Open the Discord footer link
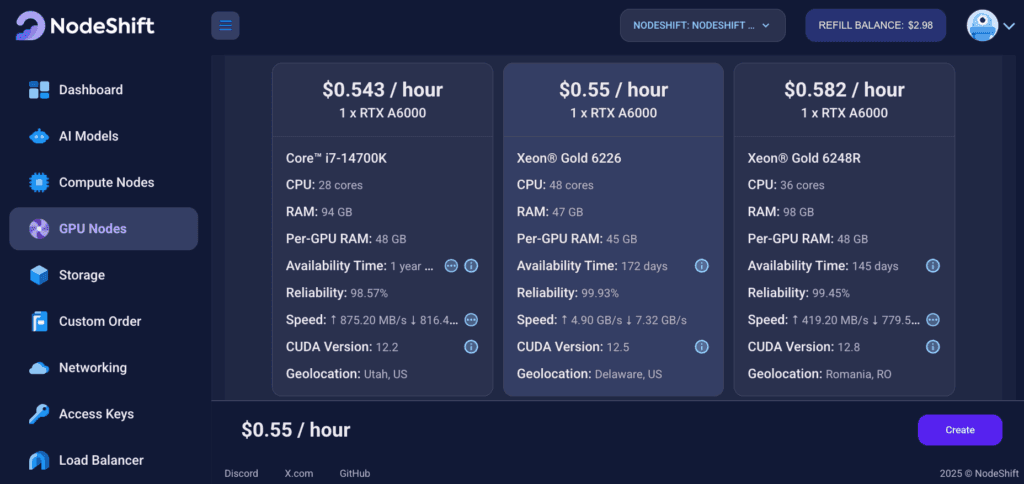1024x484 pixels. 241,474
